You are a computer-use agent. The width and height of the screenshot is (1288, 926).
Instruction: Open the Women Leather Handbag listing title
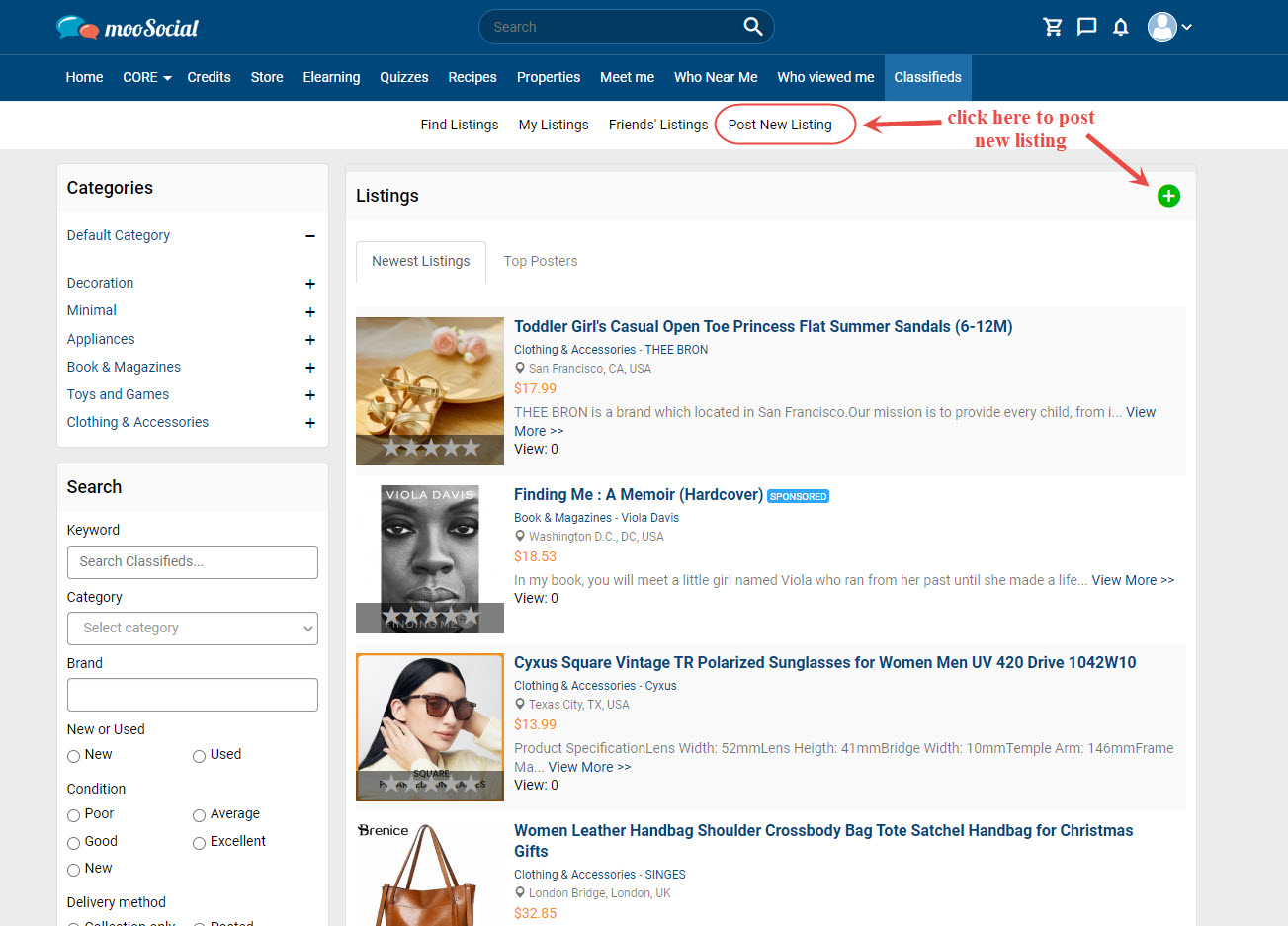point(823,841)
